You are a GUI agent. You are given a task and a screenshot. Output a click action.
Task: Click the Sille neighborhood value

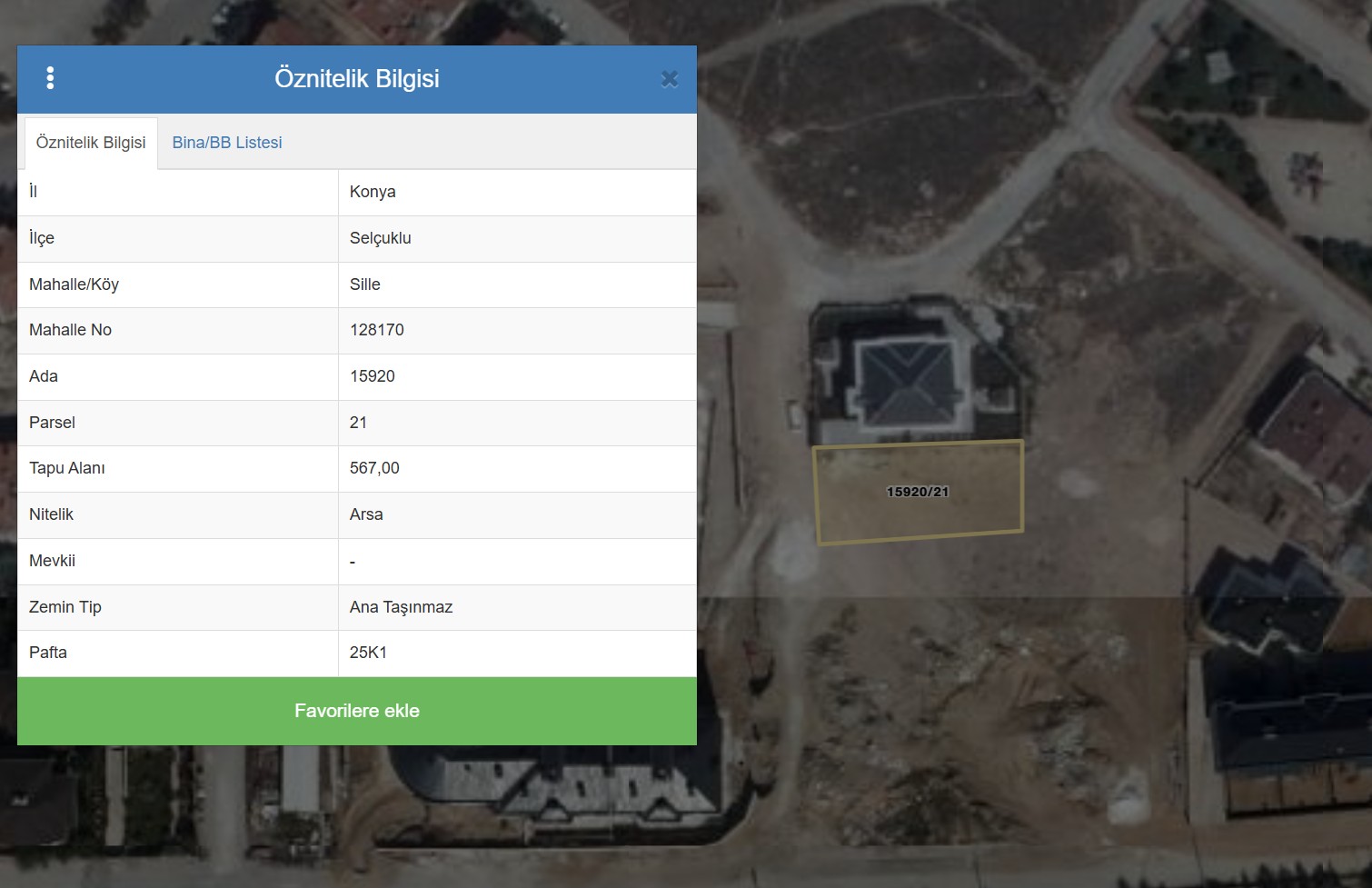[x=365, y=284]
